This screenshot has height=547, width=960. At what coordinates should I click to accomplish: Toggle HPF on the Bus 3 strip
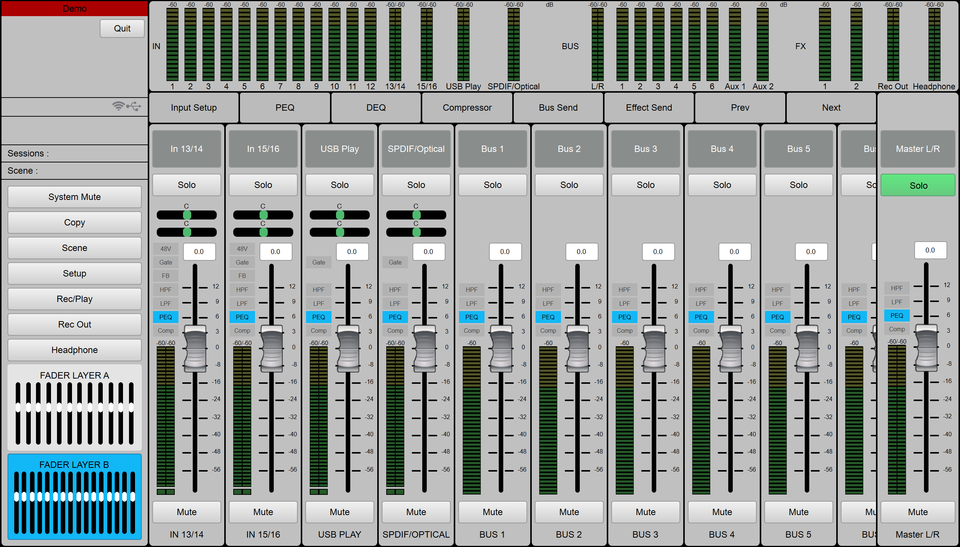pos(624,290)
